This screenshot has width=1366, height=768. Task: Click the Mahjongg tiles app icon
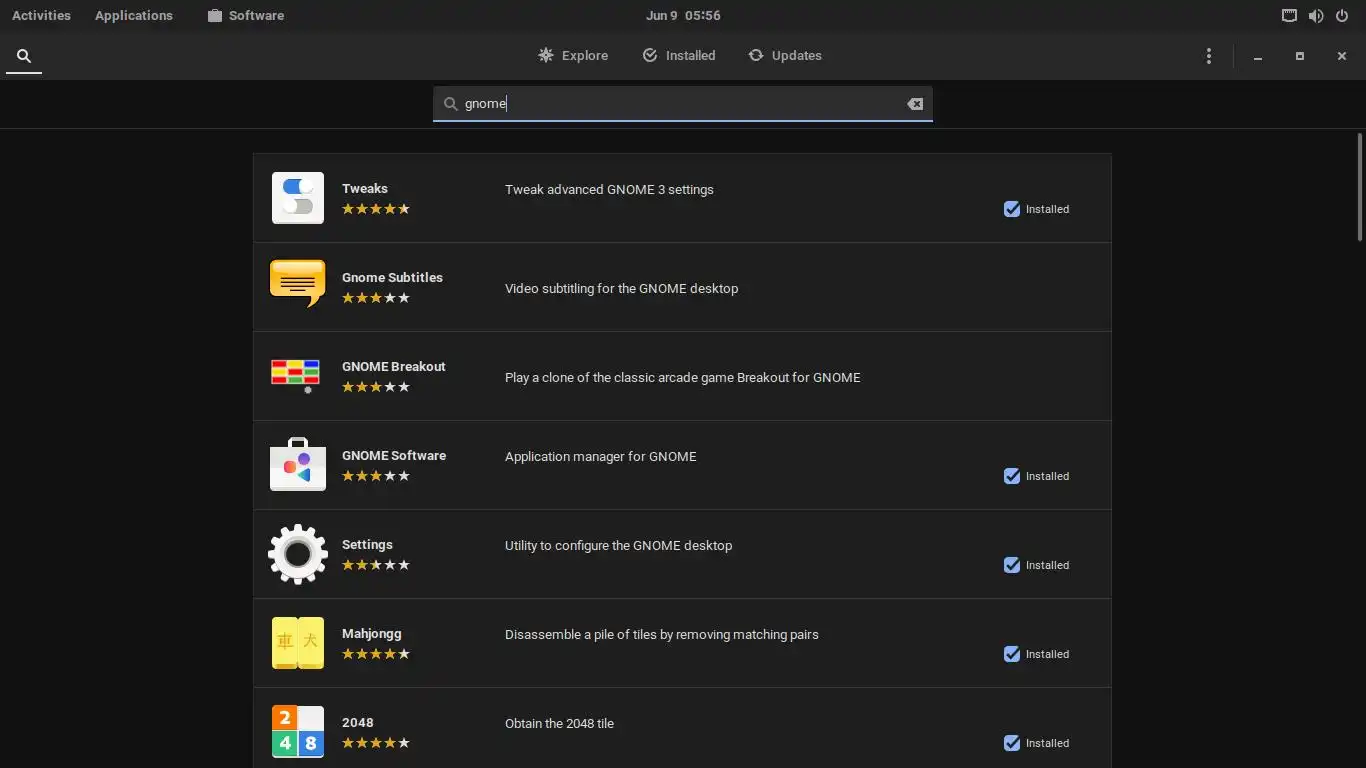click(x=298, y=643)
